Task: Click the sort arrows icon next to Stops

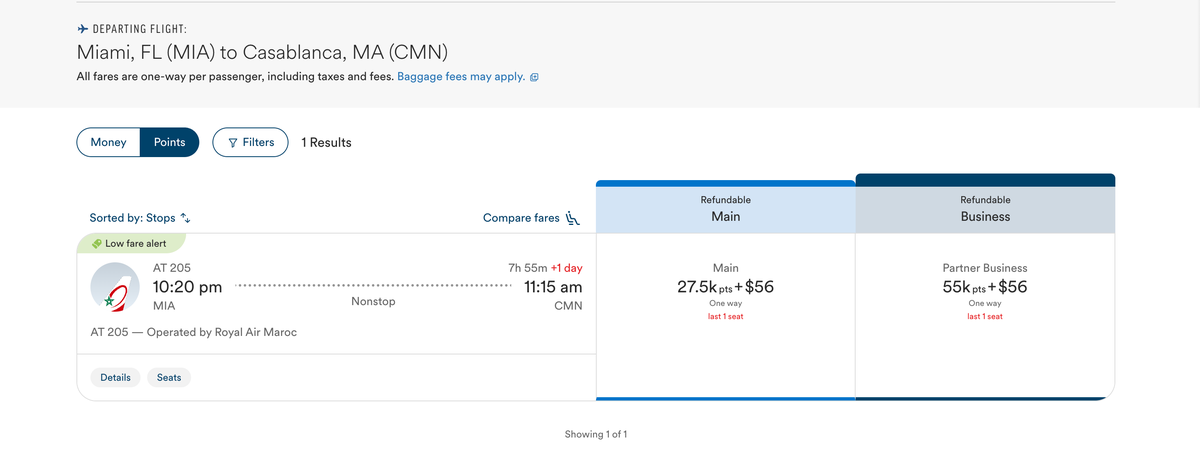Action: pyautogui.click(x=185, y=218)
